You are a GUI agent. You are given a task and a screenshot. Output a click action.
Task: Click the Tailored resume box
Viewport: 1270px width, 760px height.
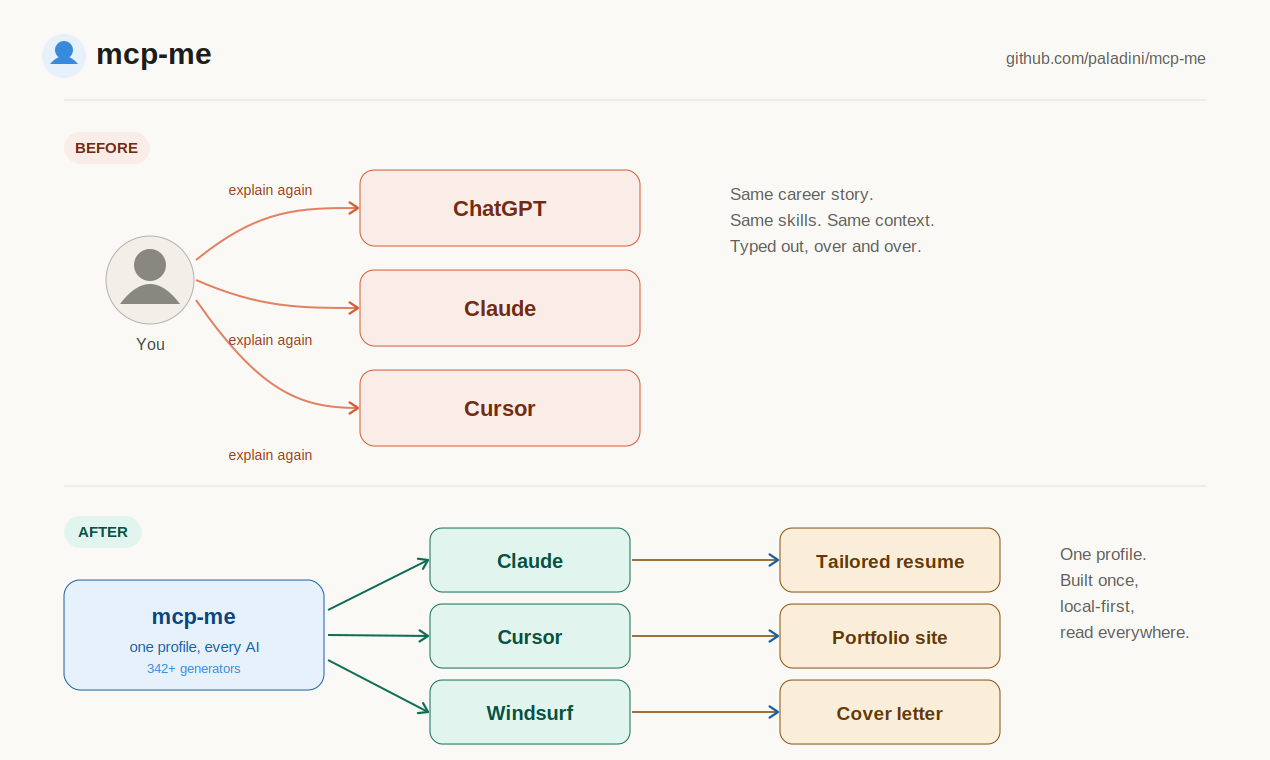pos(890,560)
